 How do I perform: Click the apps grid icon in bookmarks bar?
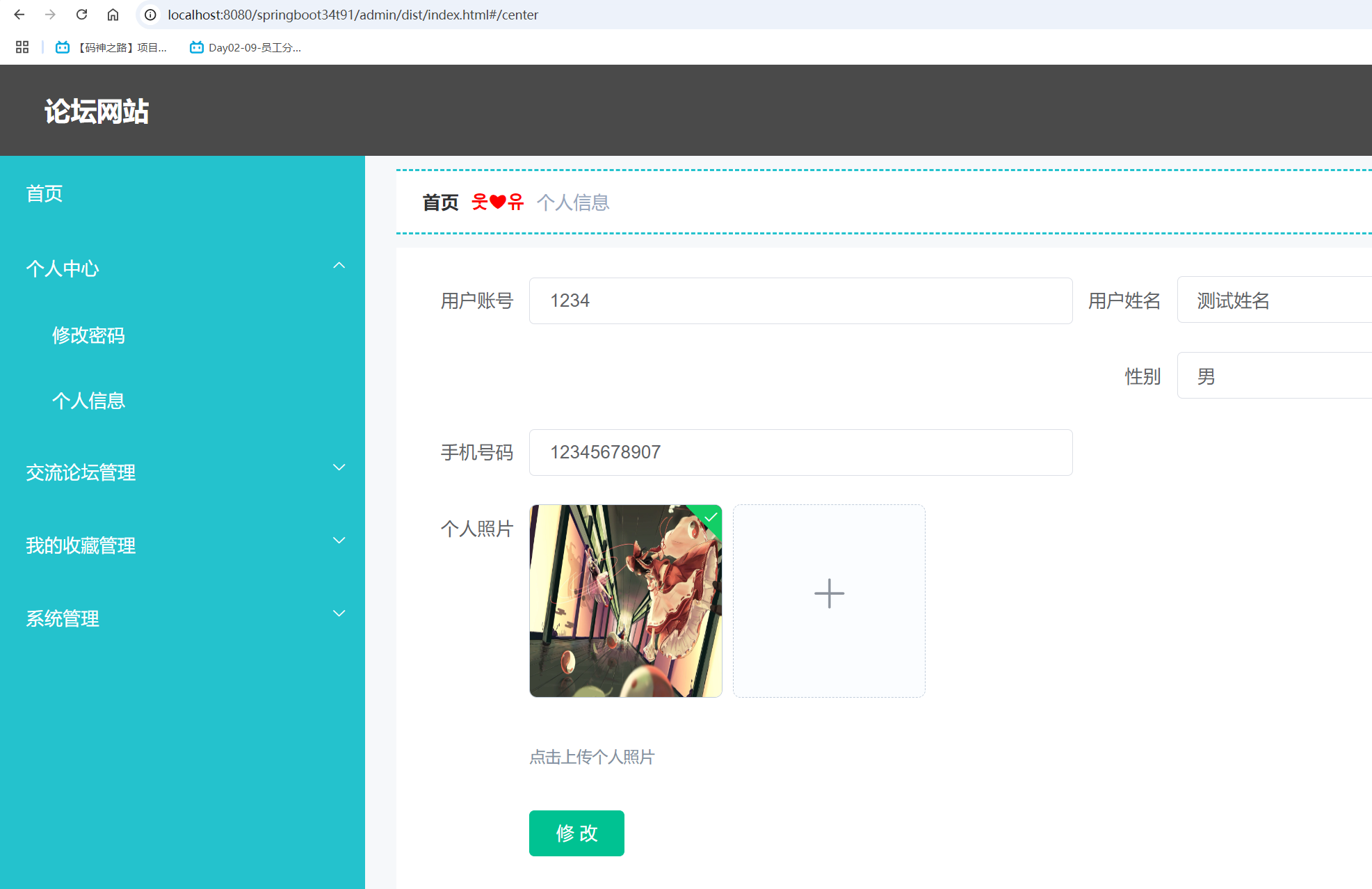(22, 47)
